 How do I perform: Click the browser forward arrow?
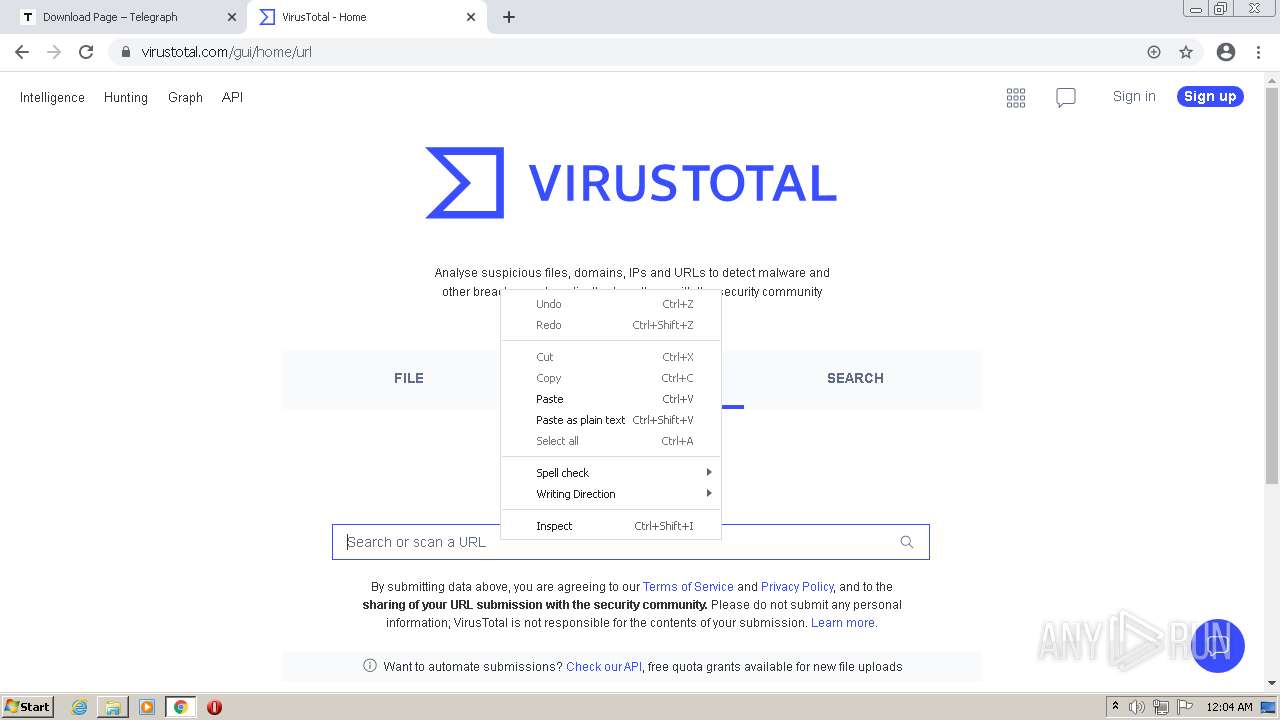tap(54, 52)
